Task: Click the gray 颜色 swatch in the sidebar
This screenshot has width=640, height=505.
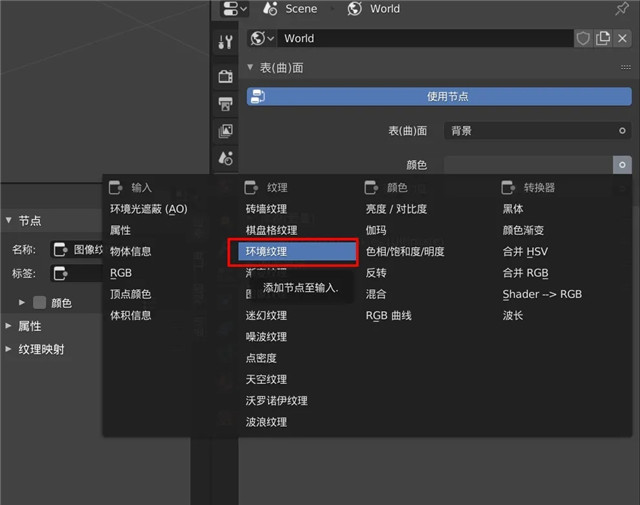Action: (40, 303)
